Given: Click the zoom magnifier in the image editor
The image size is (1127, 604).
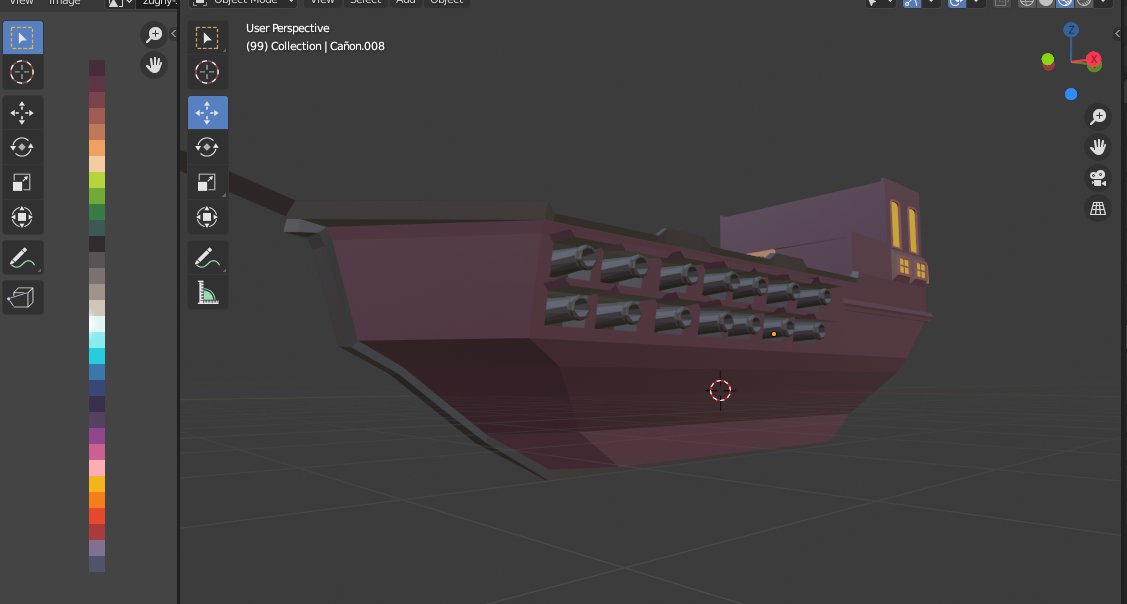Looking at the screenshot, I should coord(154,35).
